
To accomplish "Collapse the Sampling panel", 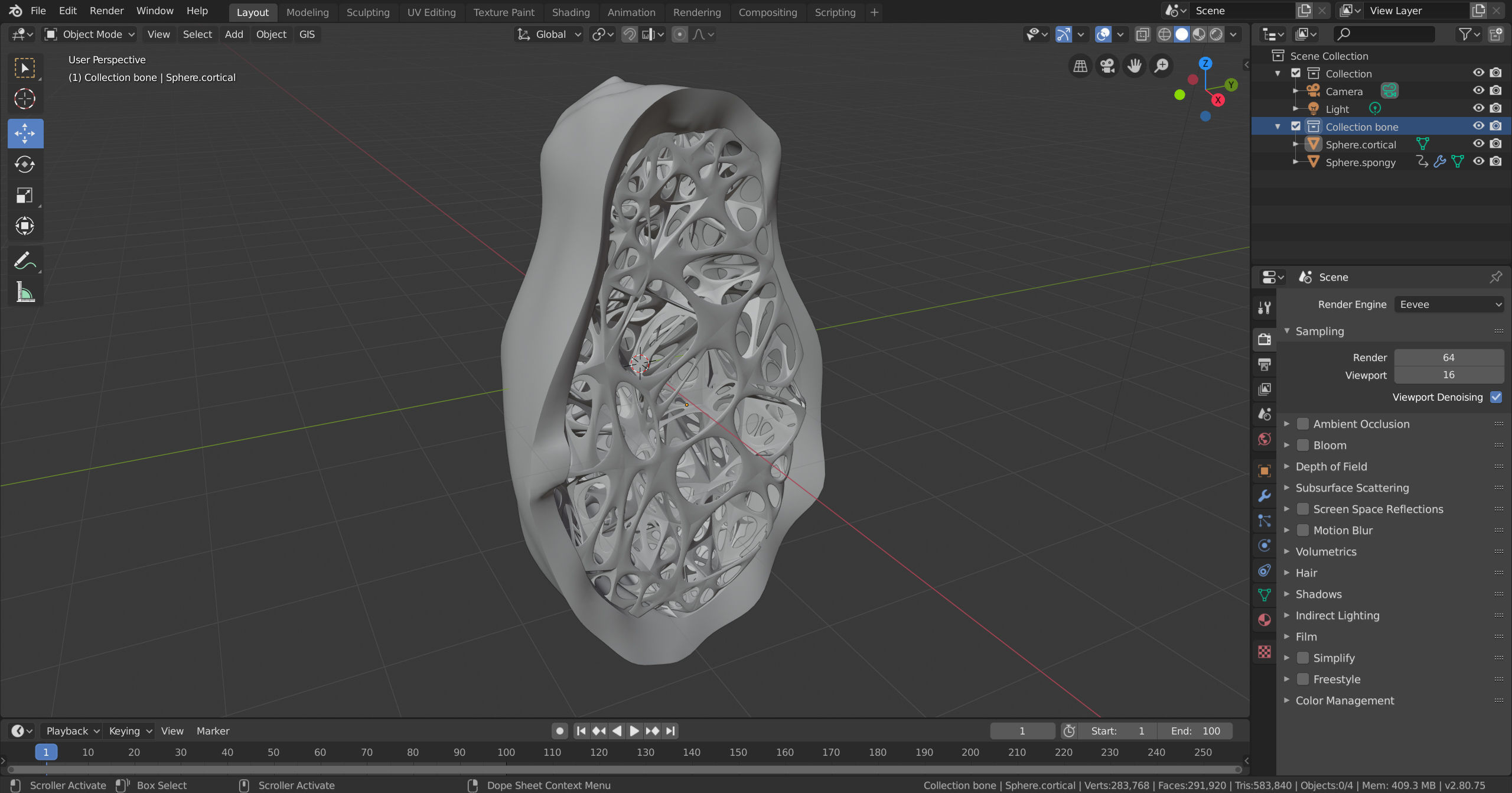I will 1287,331.
